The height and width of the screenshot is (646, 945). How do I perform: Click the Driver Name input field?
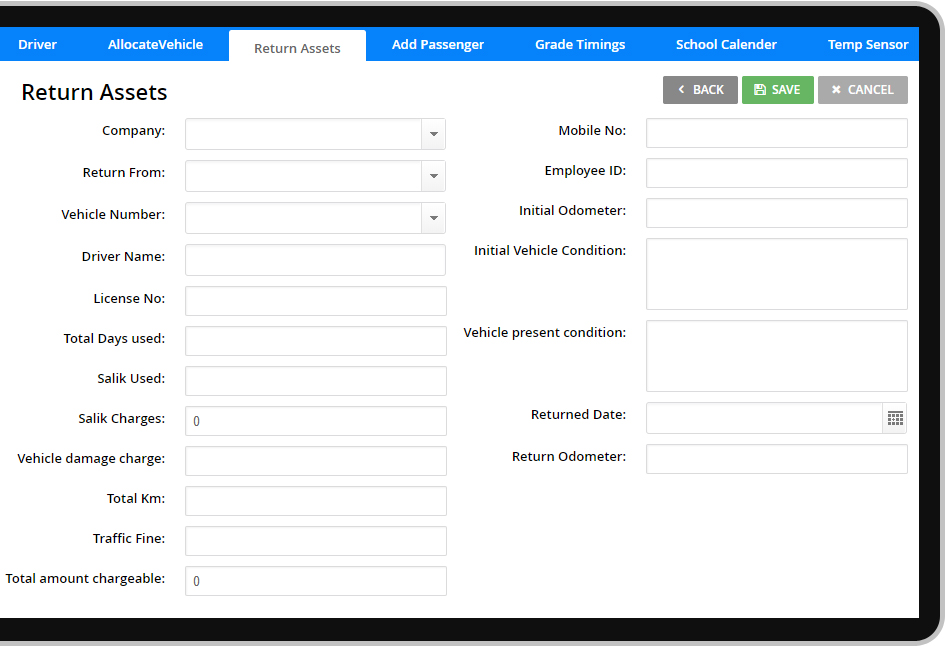click(x=315, y=260)
